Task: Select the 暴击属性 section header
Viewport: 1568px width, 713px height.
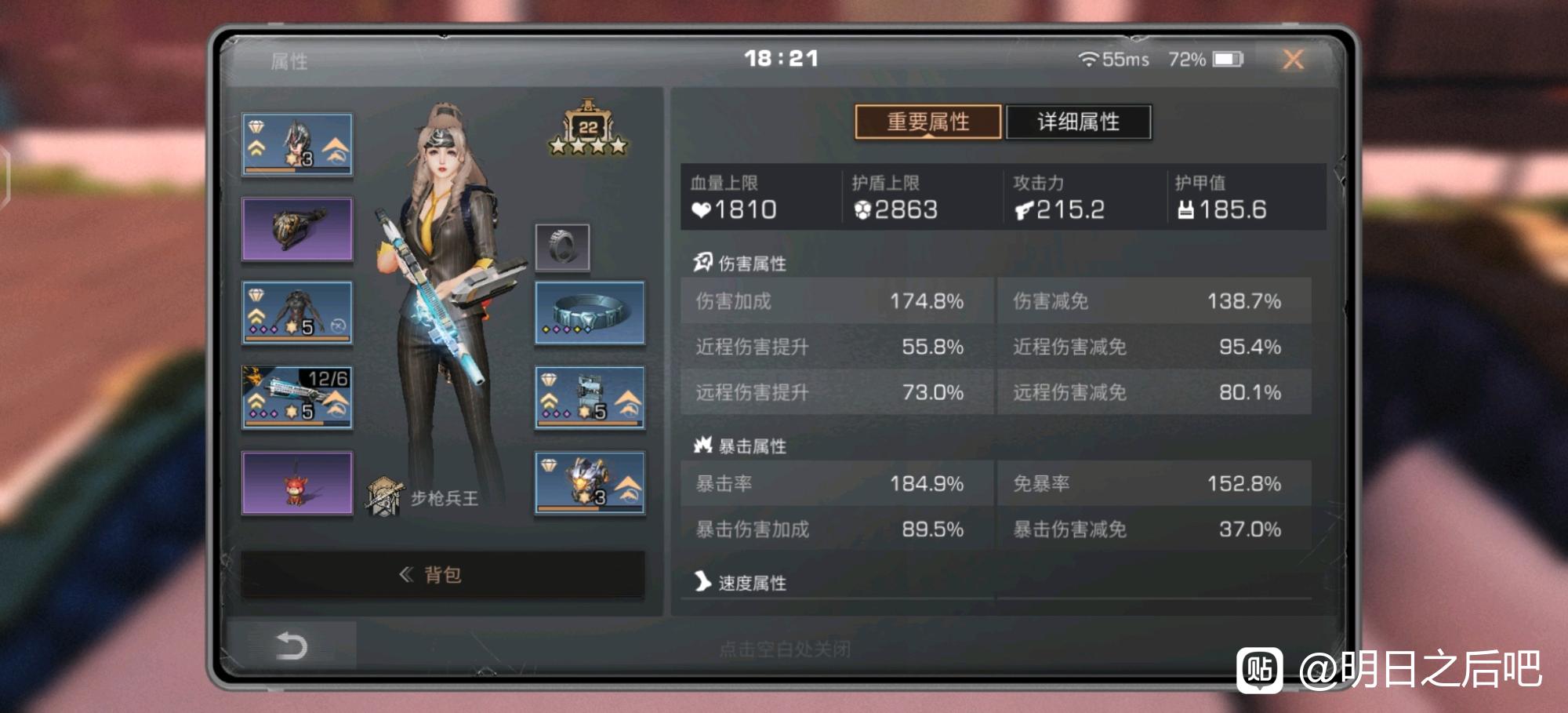Action: tap(740, 446)
